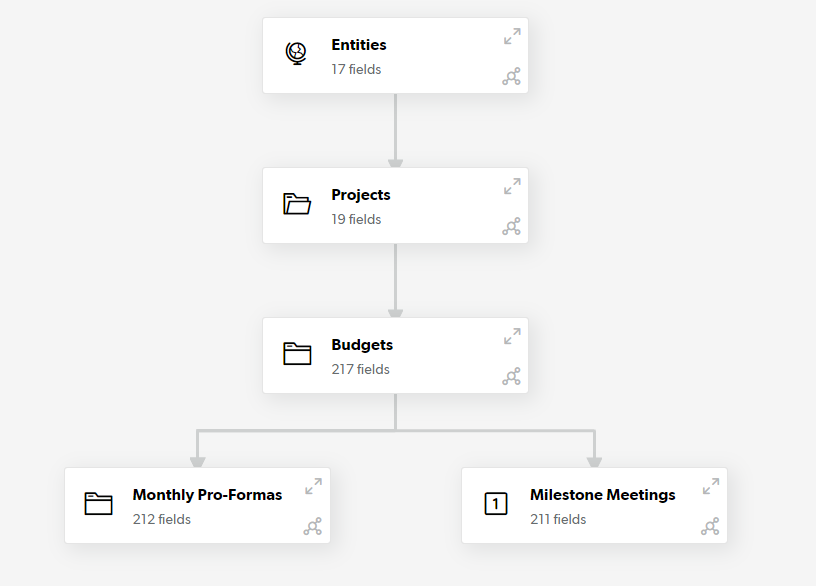This screenshot has height=586, width=816.
Task: Open the Projects table title
Action: [361, 195]
